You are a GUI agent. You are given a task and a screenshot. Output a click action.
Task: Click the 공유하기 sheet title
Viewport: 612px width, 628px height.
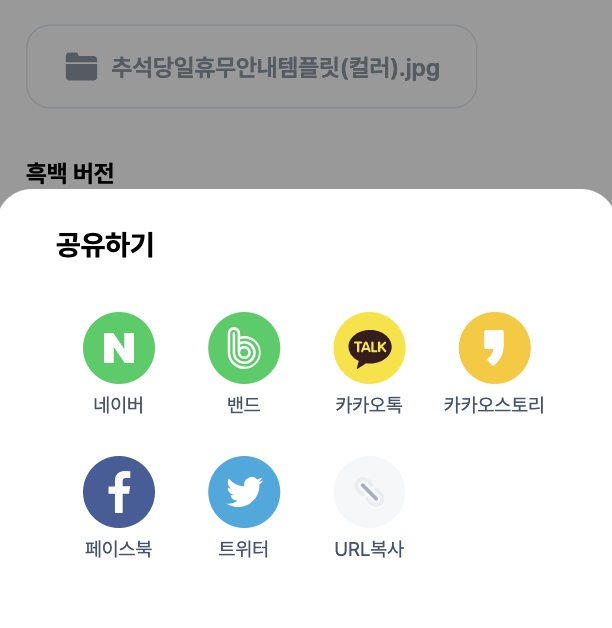(105, 245)
